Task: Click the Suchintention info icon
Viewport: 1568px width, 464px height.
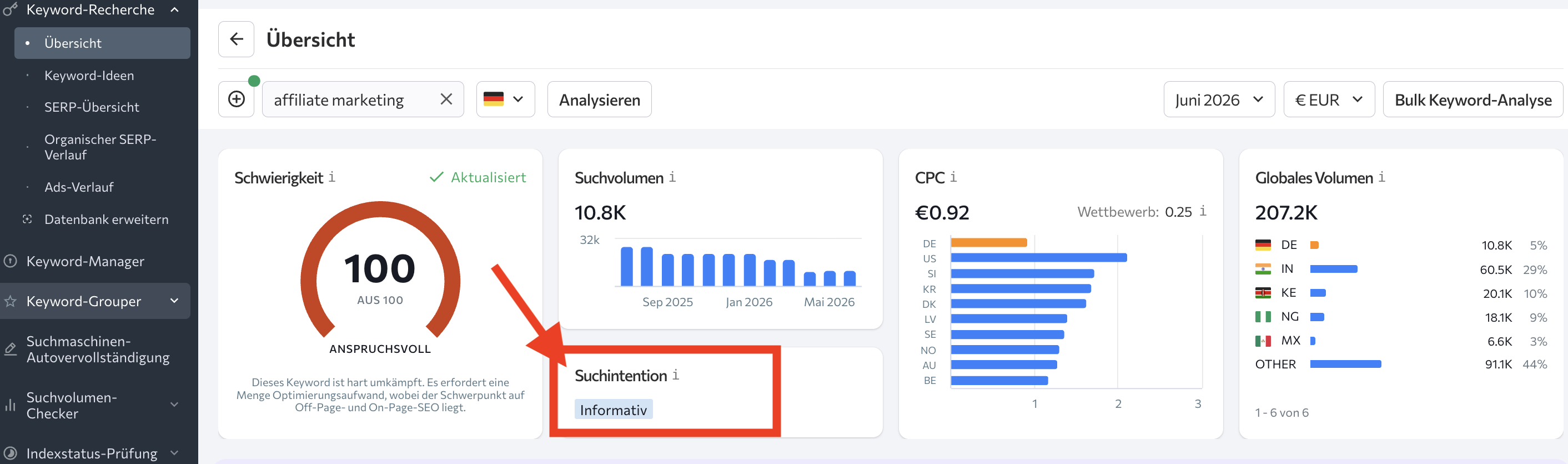Action: [676, 375]
